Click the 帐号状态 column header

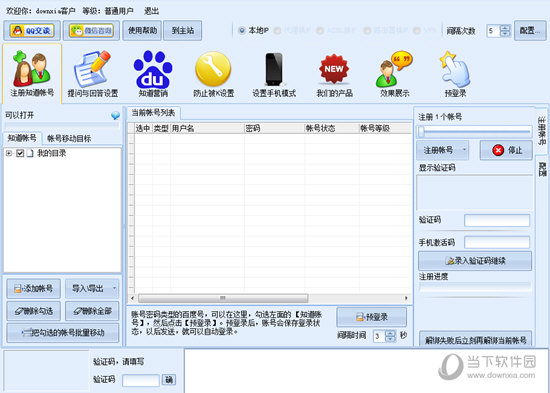pyautogui.click(x=332, y=128)
